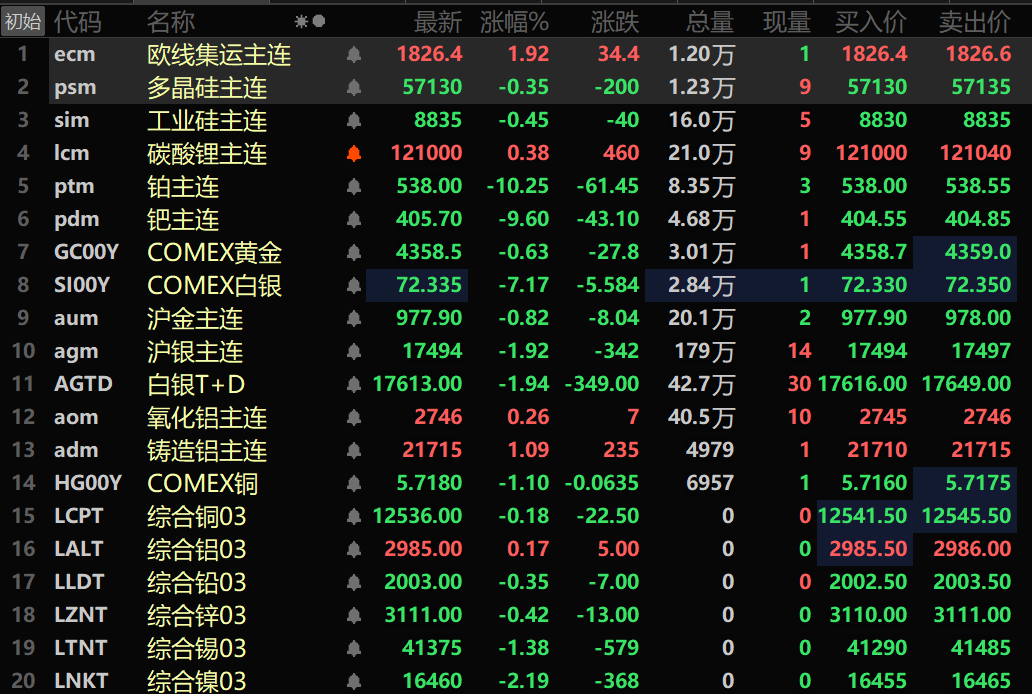
Task: Click the 卖出价 column header
Action: pyautogui.click(x=974, y=21)
